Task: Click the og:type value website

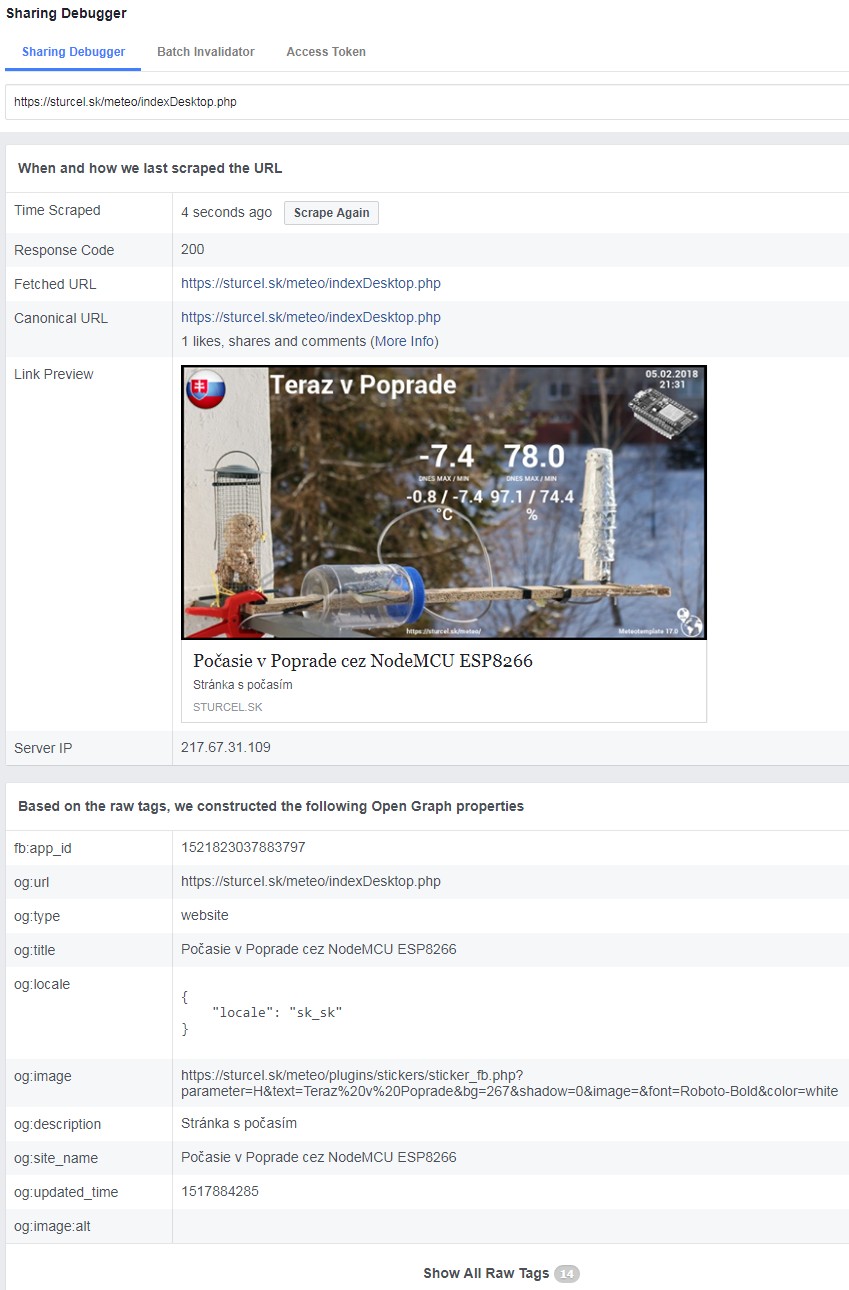Action: (x=205, y=916)
